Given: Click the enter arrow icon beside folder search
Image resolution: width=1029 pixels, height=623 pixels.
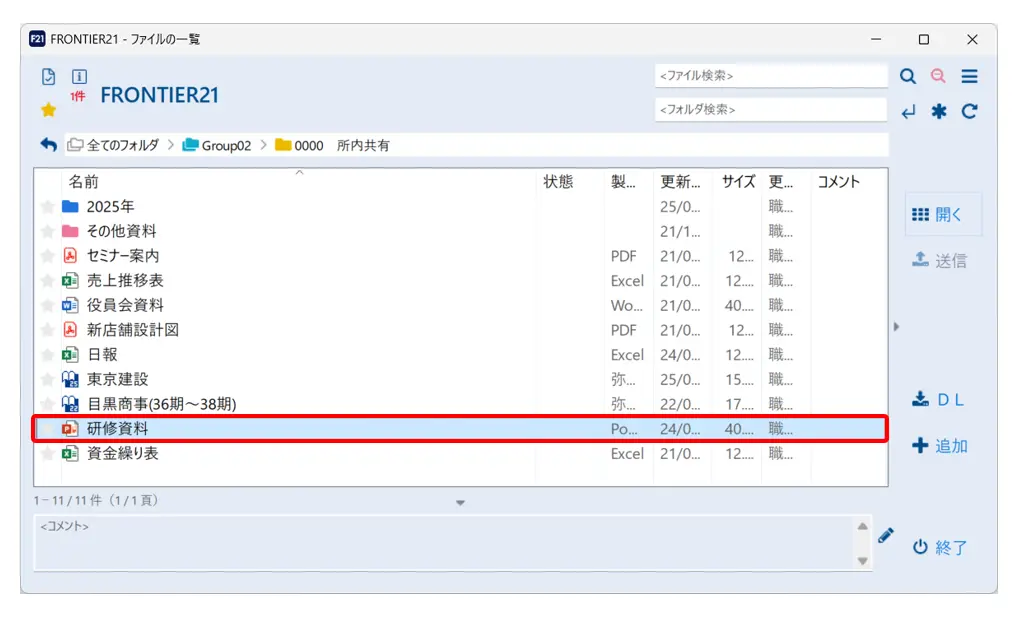Looking at the screenshot, I should click(908, 112).
